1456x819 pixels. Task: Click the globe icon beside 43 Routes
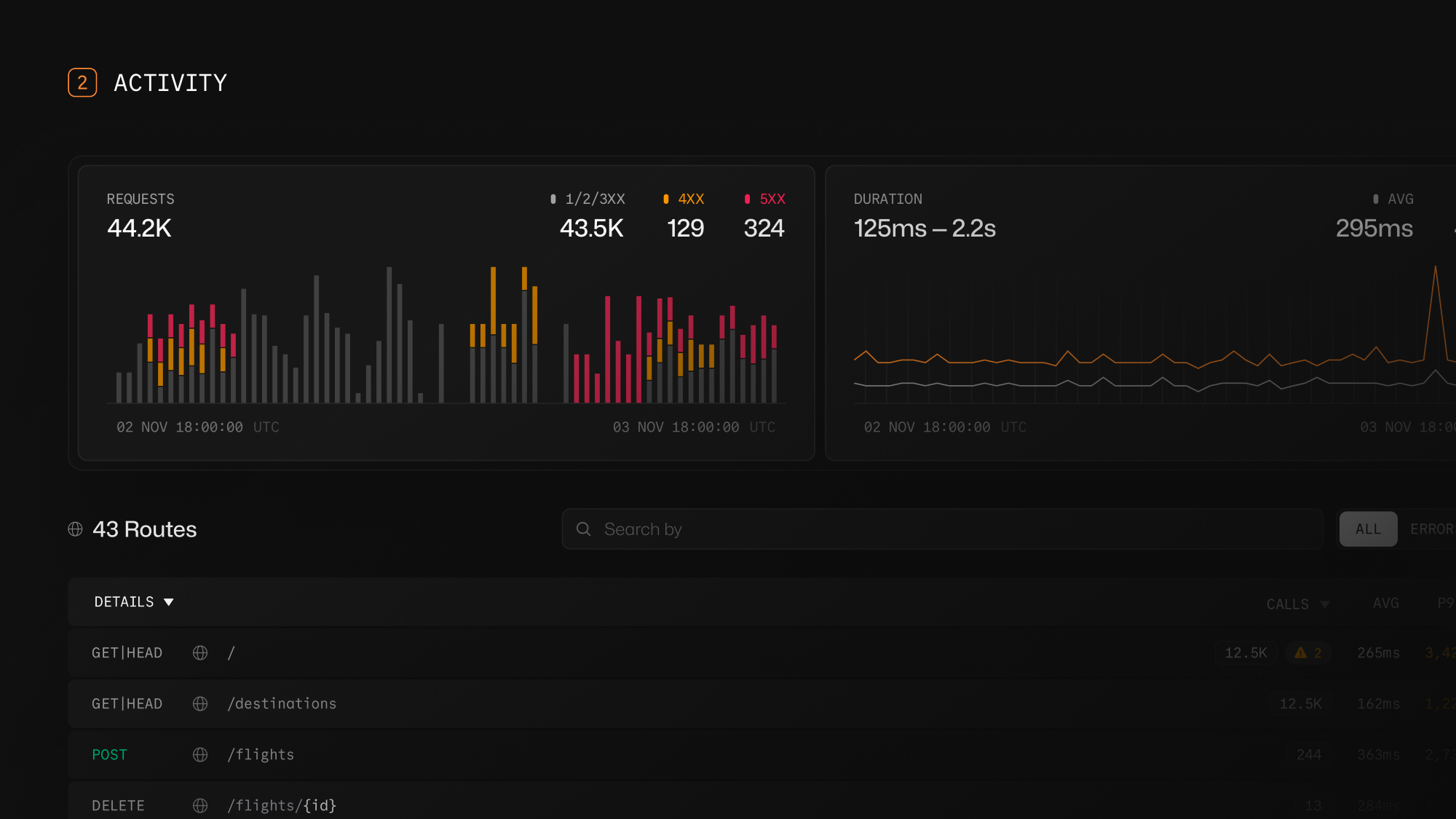coord(75,529)
